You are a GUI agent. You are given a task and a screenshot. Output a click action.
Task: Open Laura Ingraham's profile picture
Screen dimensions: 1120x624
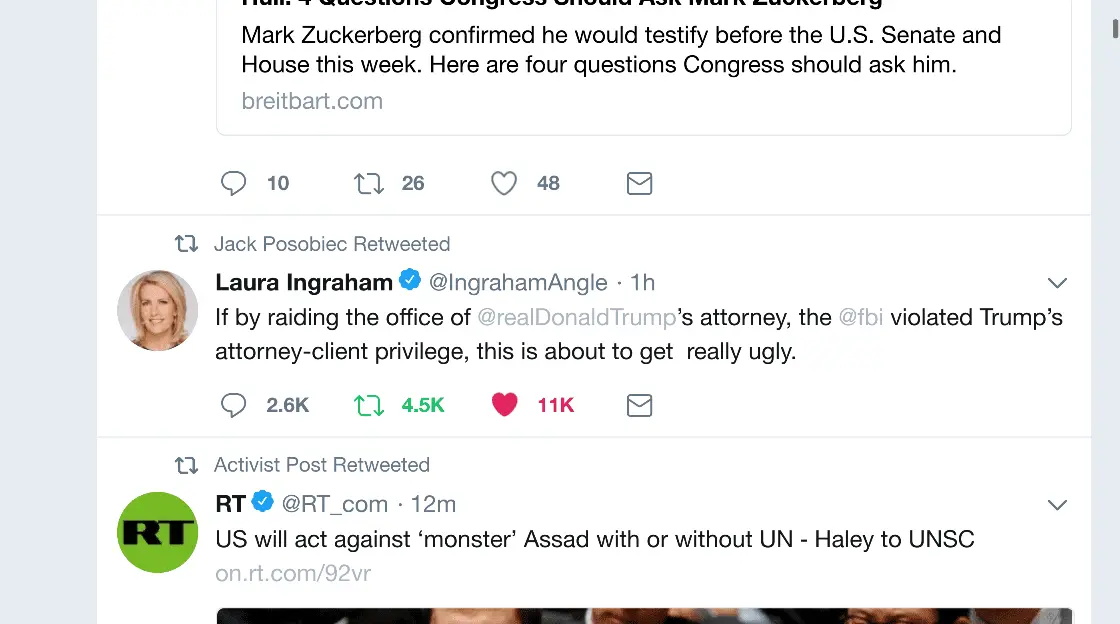coord(158,310)
